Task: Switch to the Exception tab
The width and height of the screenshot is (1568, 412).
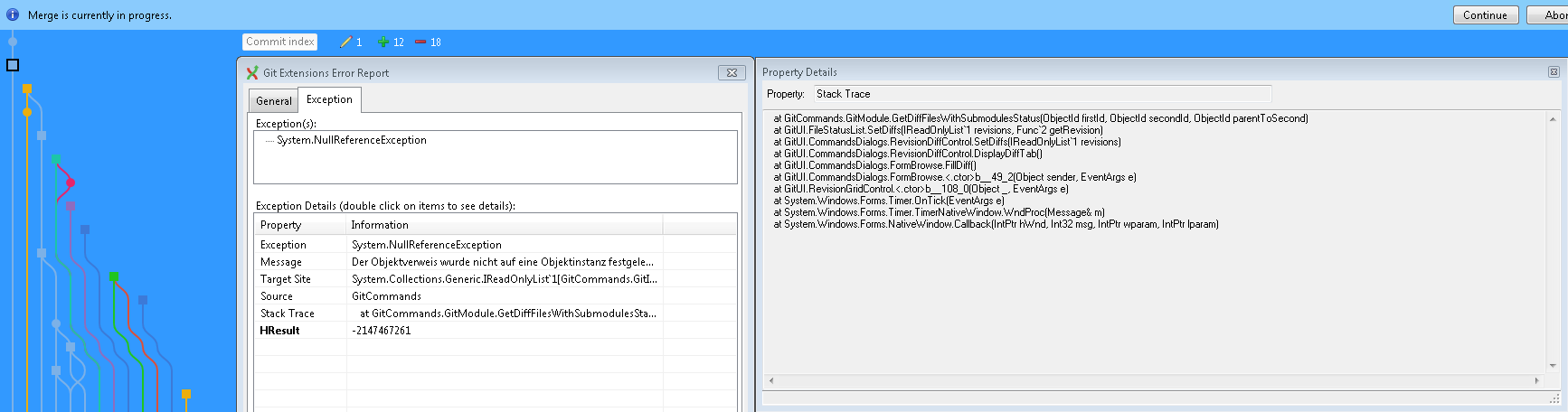Action: pos(330,99)
